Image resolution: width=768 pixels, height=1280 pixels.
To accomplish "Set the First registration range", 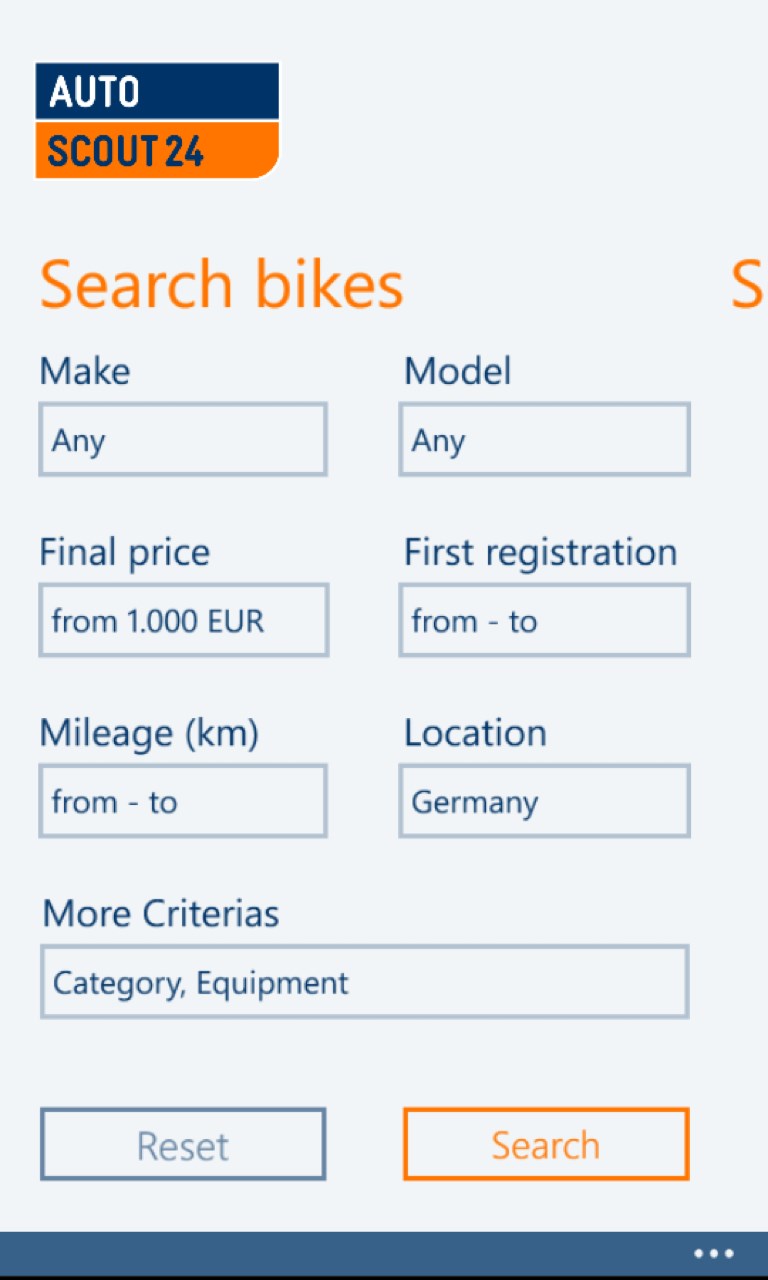I will [544, 621].
